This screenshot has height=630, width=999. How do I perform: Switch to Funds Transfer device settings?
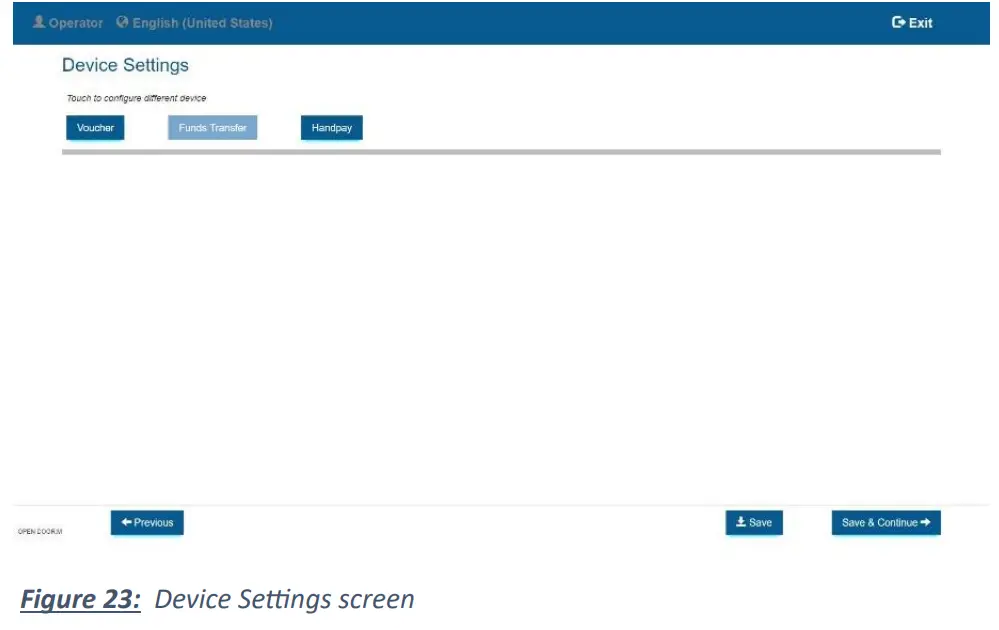point(212,128)
